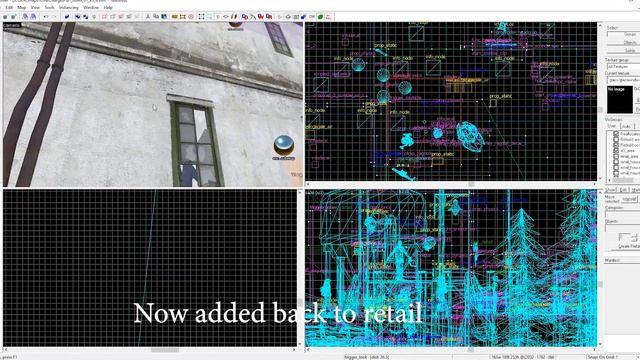
Task: Click the second grid icon in toolbar
Action: click(13, 17)
